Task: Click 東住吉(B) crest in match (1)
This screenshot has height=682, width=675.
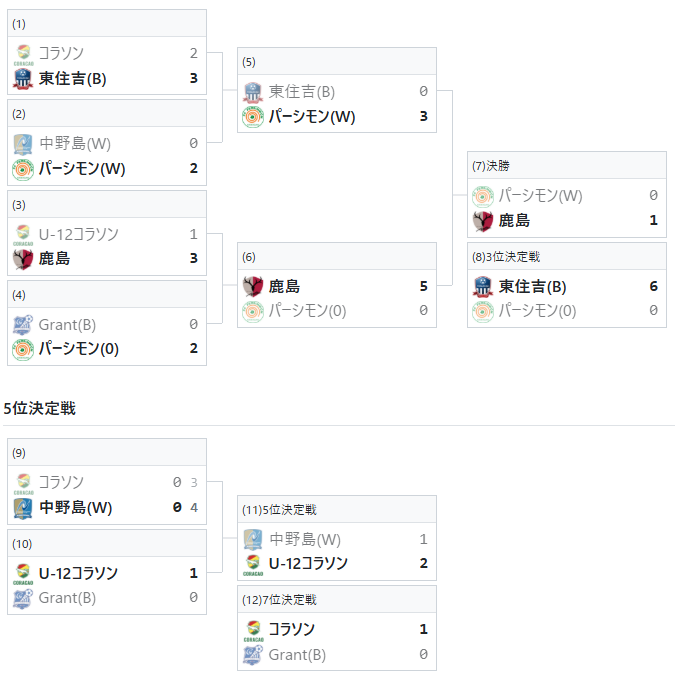Action: [23, 79]
